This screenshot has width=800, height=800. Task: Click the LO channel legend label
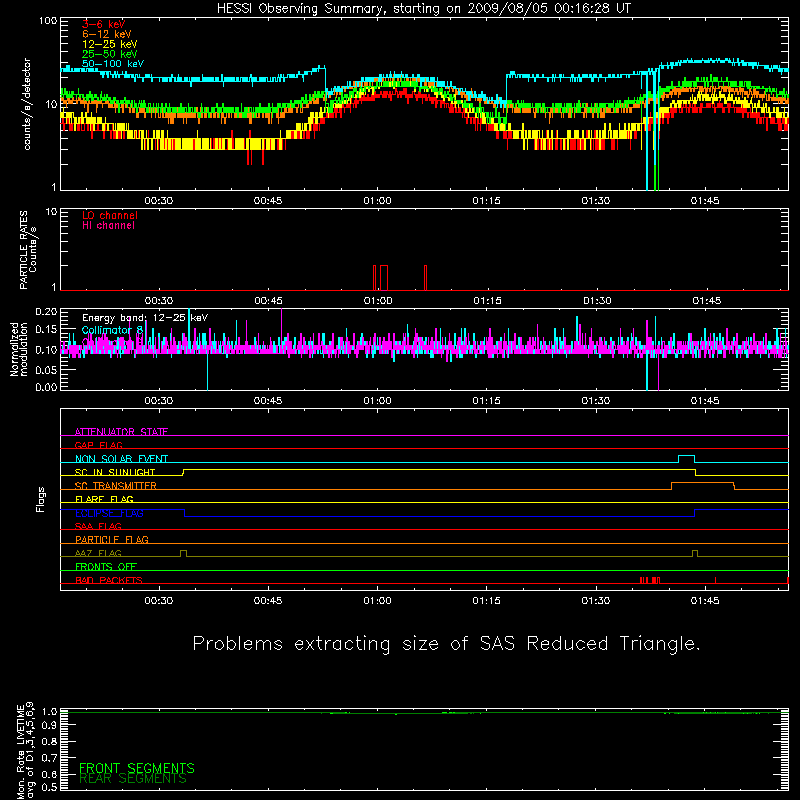[110, 215]
